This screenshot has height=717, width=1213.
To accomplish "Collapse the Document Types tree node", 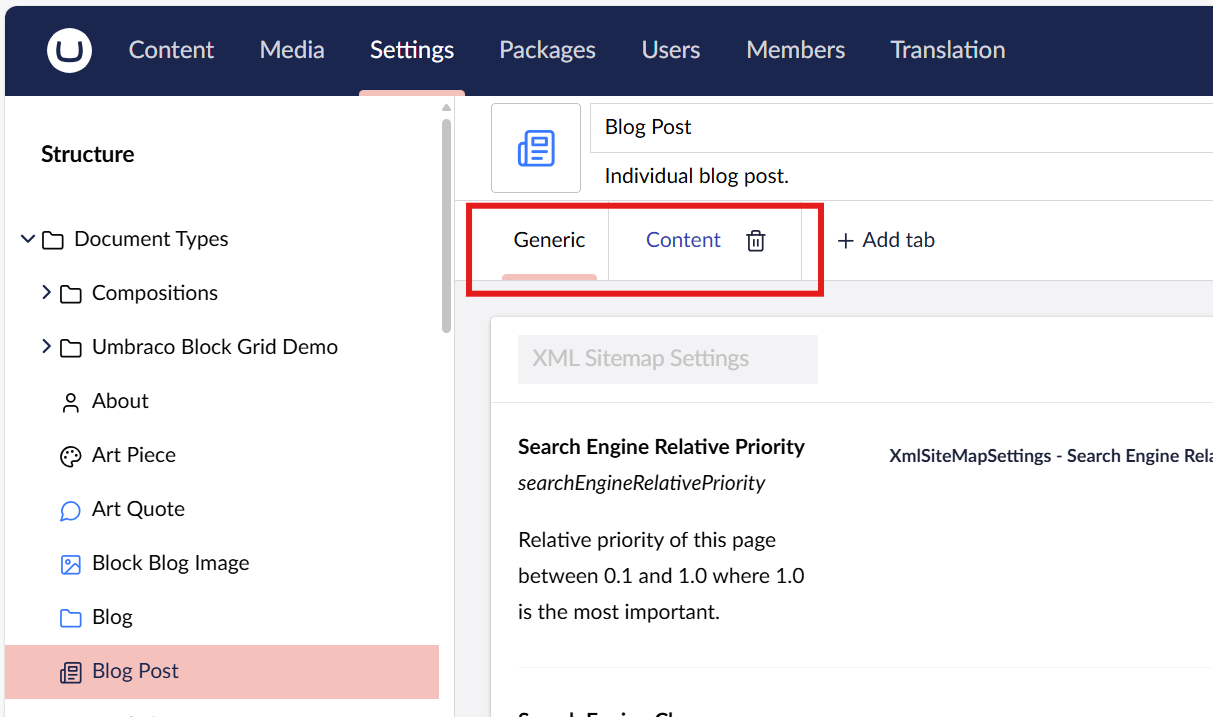I will click(x=28, y=239).
